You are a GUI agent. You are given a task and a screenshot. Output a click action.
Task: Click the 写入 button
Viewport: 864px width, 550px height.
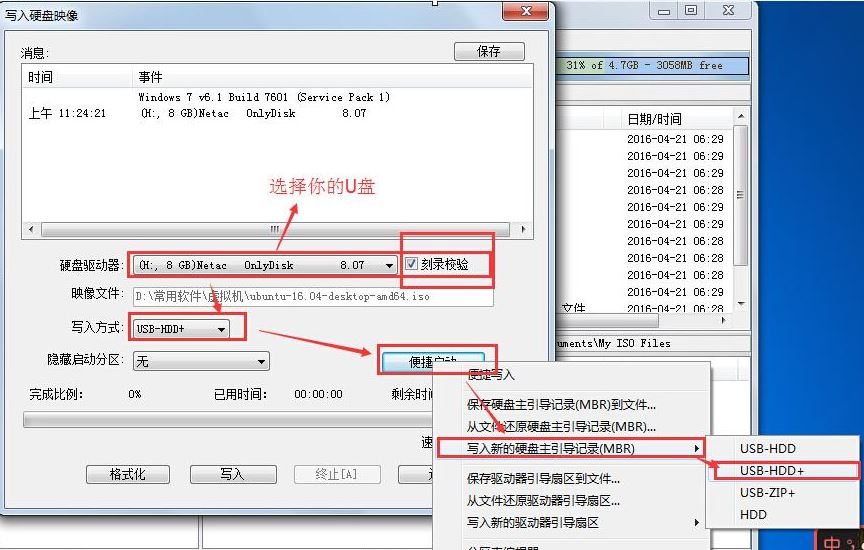pos(232,474)
